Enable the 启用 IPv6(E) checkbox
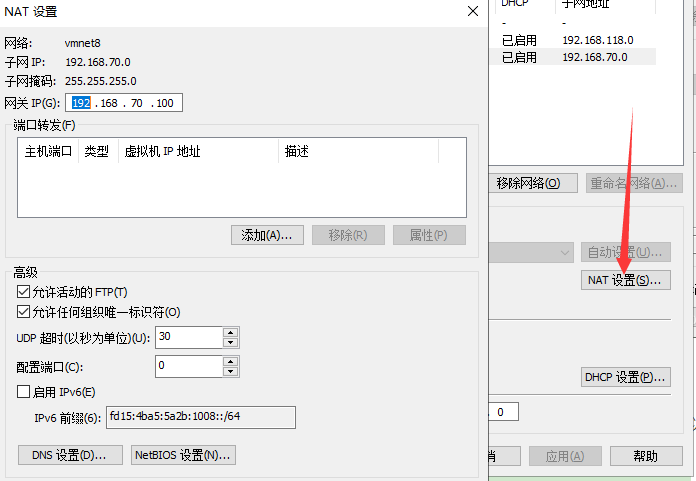This screenshot has width=696, height=481. point(23,392)
